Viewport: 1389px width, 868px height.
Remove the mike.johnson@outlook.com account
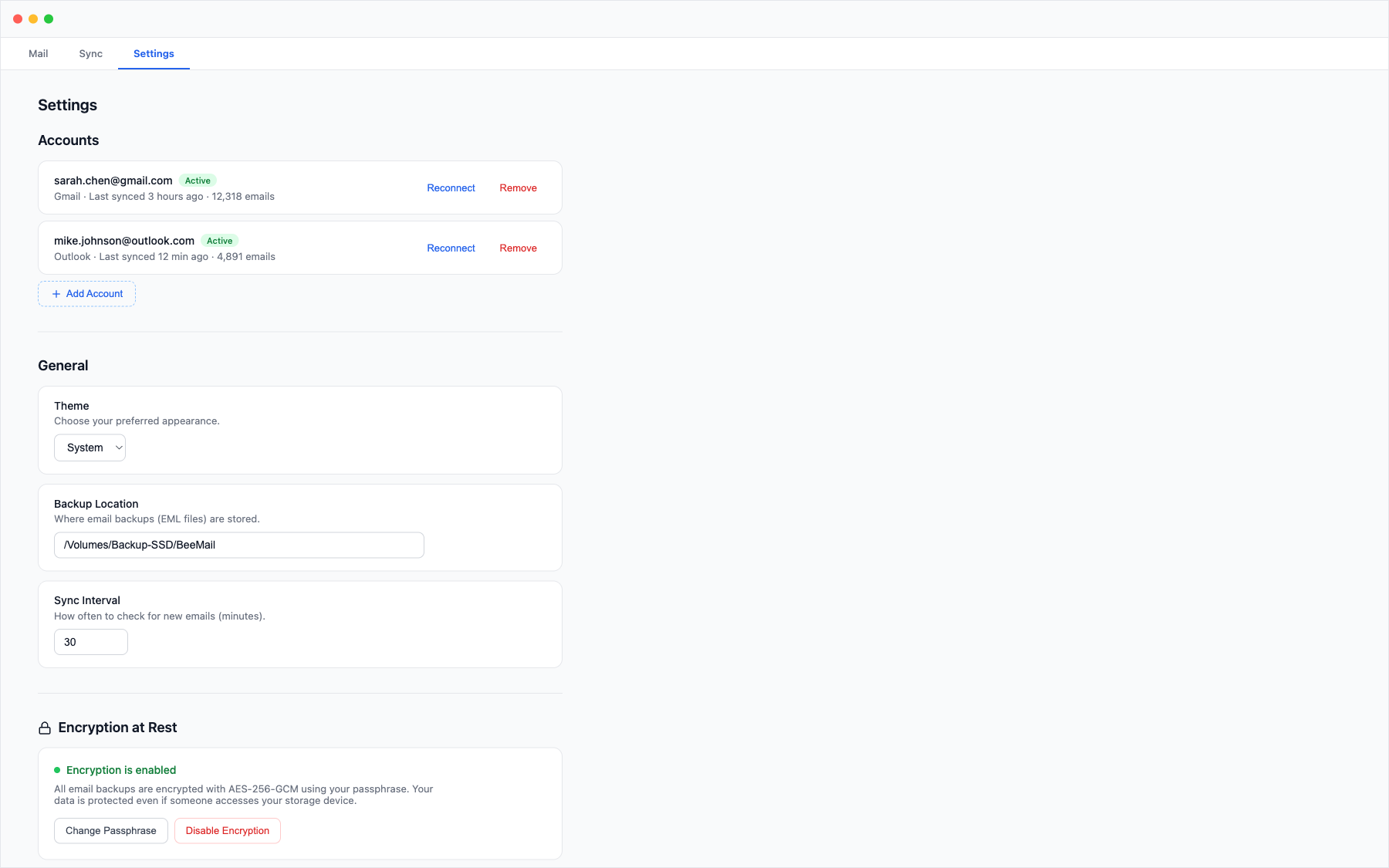coord(518,248)
